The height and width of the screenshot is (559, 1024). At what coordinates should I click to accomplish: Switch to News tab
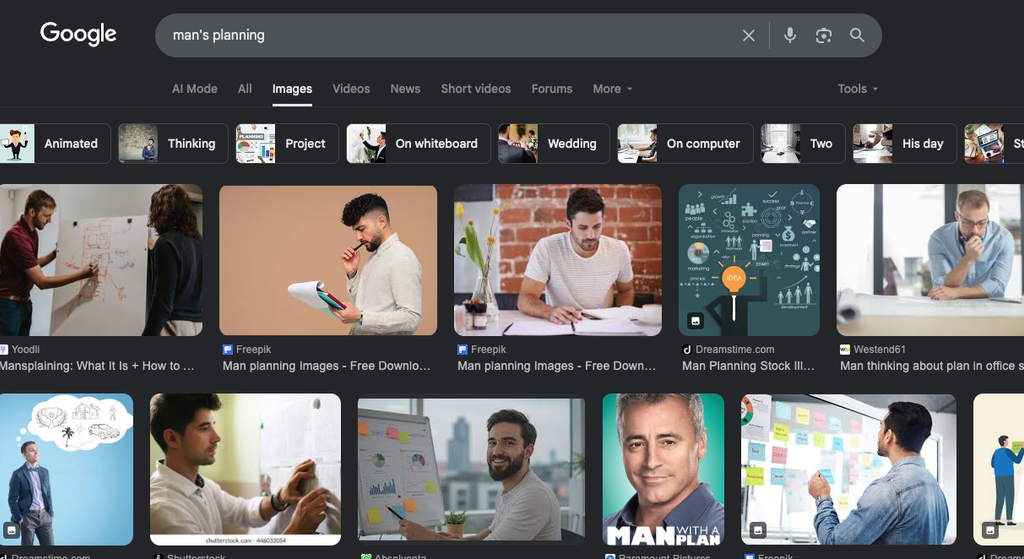(x=406, y=89)
